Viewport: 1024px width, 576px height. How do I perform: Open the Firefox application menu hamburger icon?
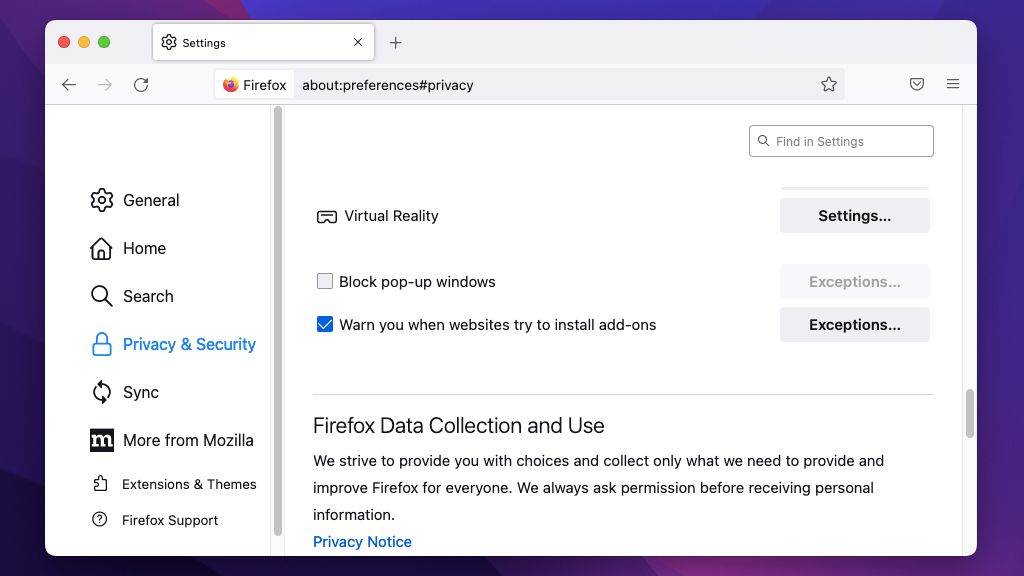point(953,84)
